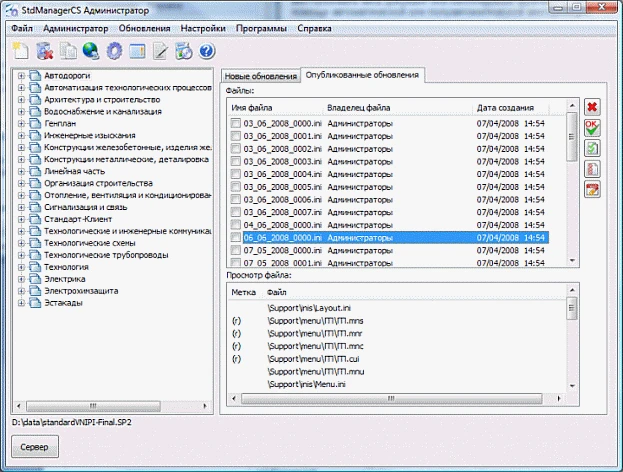This screenshot has width=623, height=472.
Task: Switch to the Новые обновления tab
Action: [x=260, y=76]
